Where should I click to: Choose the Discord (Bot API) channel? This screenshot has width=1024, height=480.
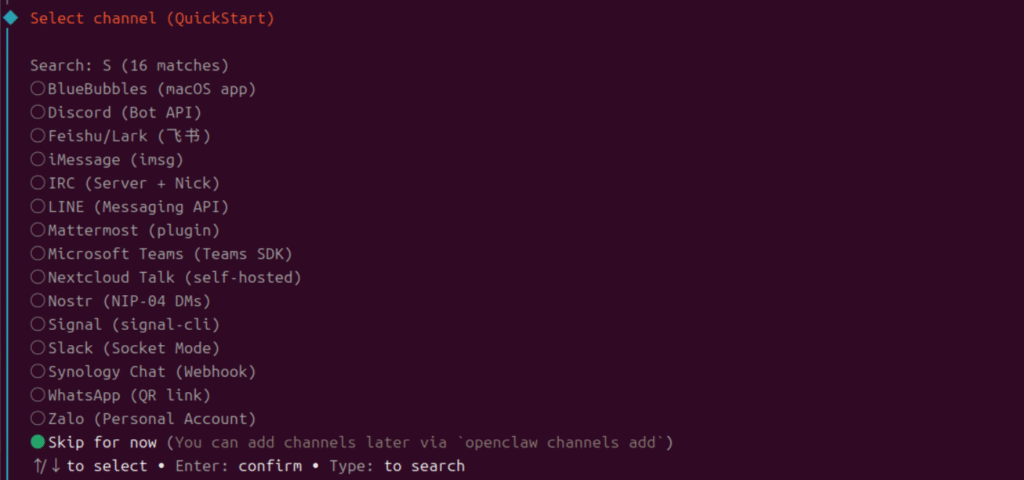tap(38, 113)
